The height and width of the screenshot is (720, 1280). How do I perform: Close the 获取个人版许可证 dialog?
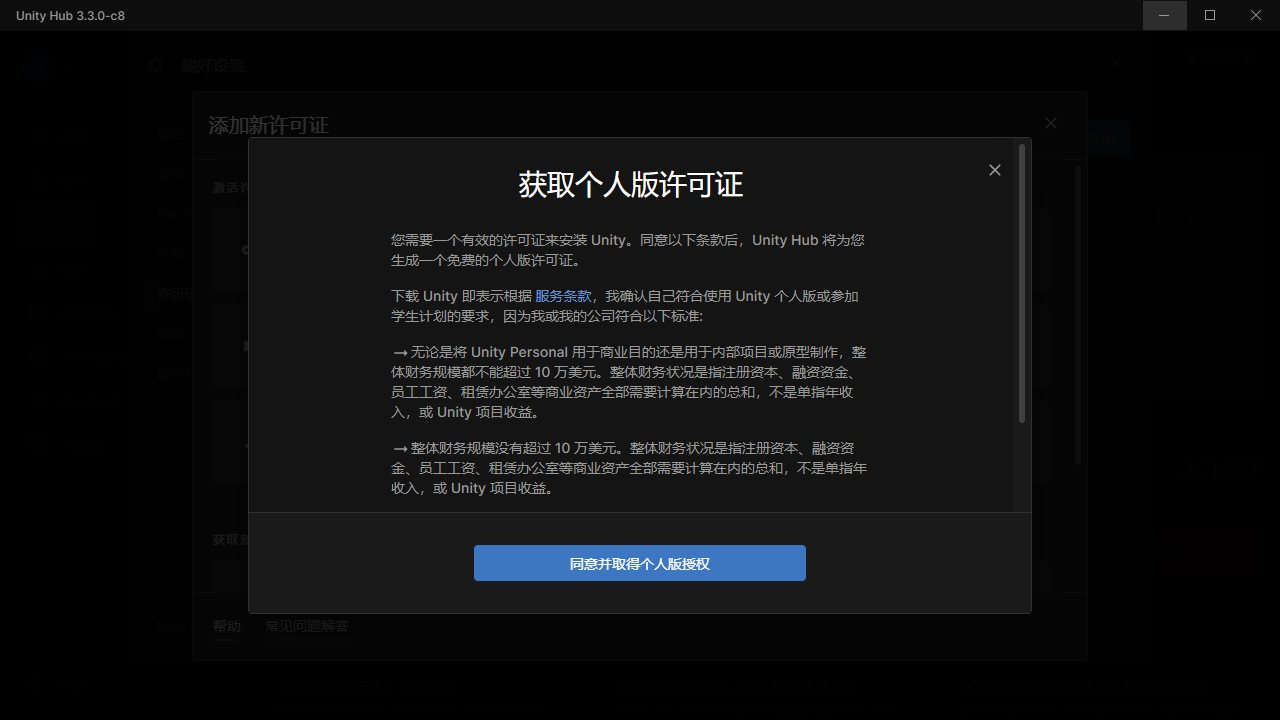click(994, 170)
